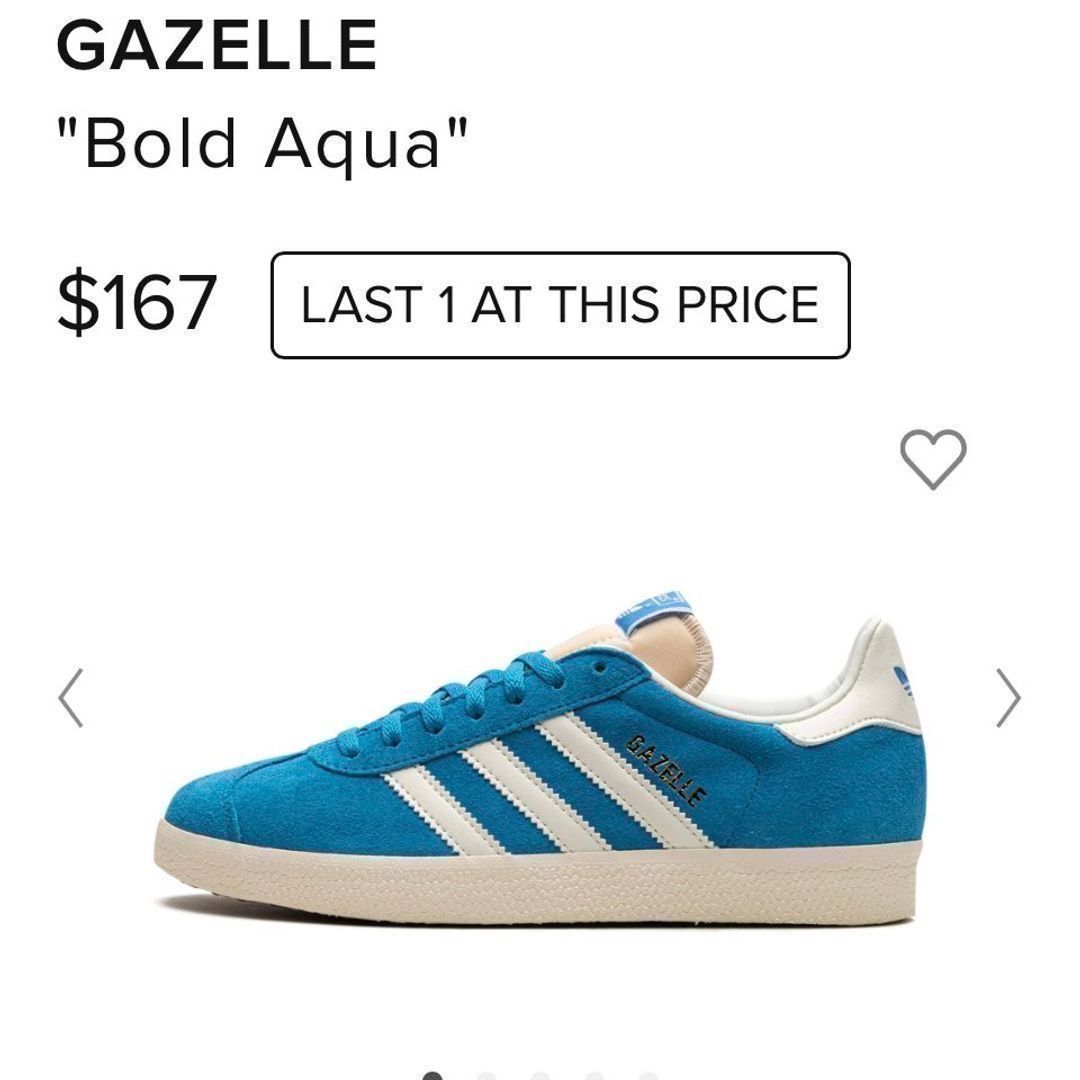The height and width of the screenshot is (1080, 1080).
Task: Select the "Bold Aqua" colorway name
Action: tap(262, 143)
